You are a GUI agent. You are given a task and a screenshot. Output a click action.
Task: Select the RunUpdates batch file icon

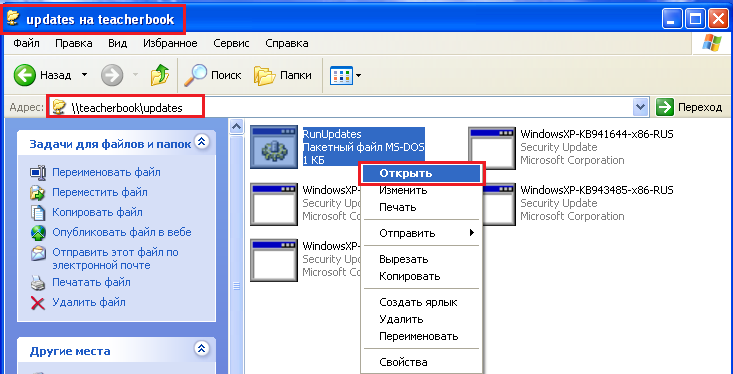(274, 147)
